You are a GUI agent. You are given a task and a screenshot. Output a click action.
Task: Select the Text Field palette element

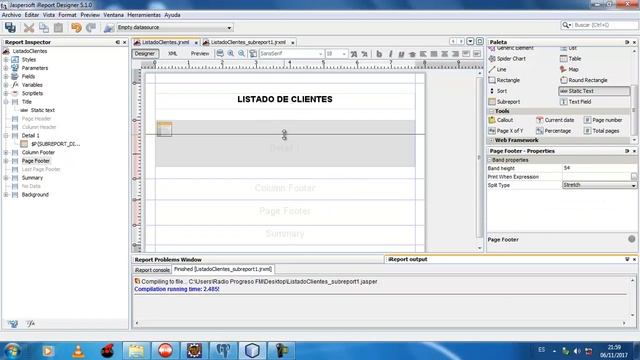click(x=576, y=102)
